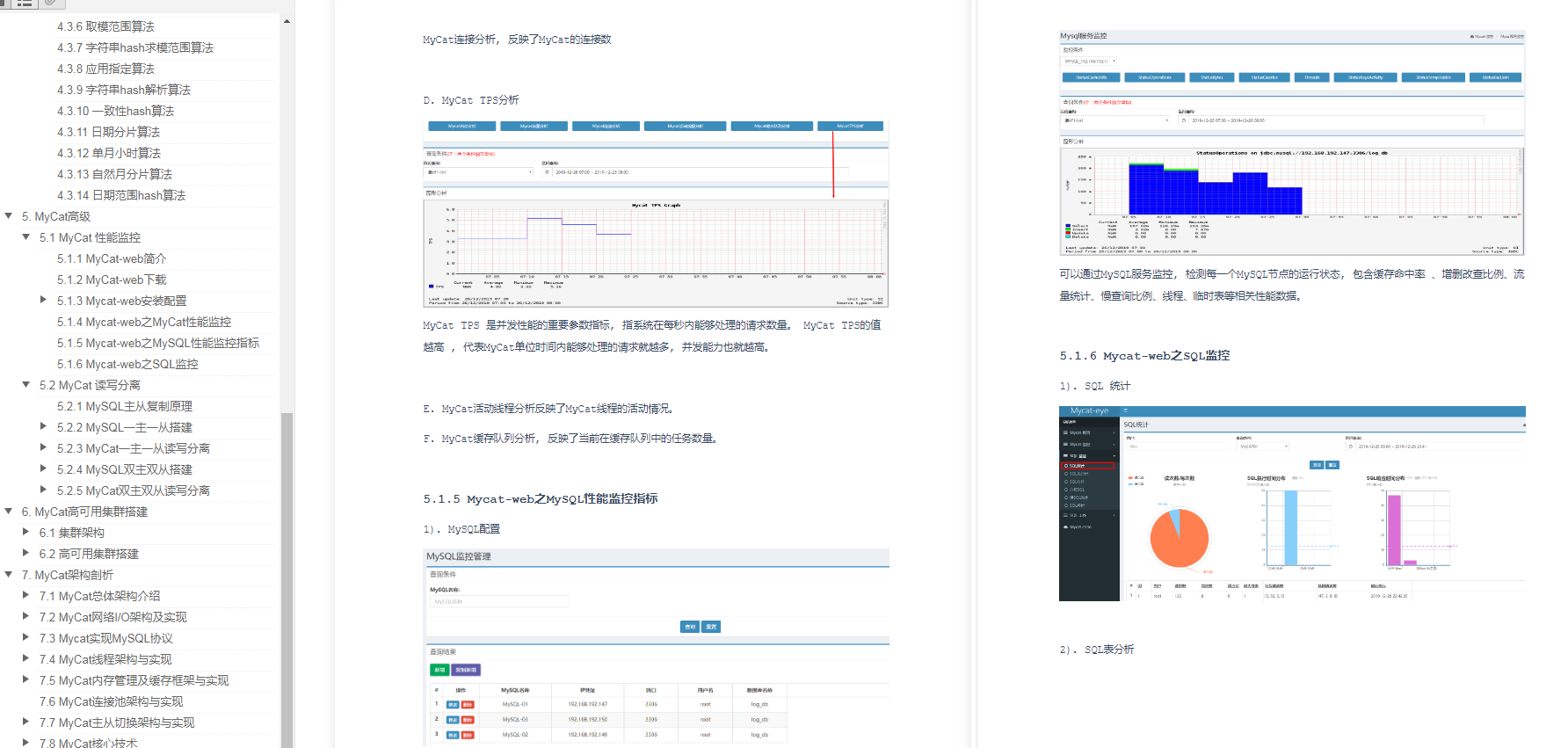Open 5.2 MyCat 读写分离 bookmark
This screenshot has height=748, width=1568.
coord(90,385)
